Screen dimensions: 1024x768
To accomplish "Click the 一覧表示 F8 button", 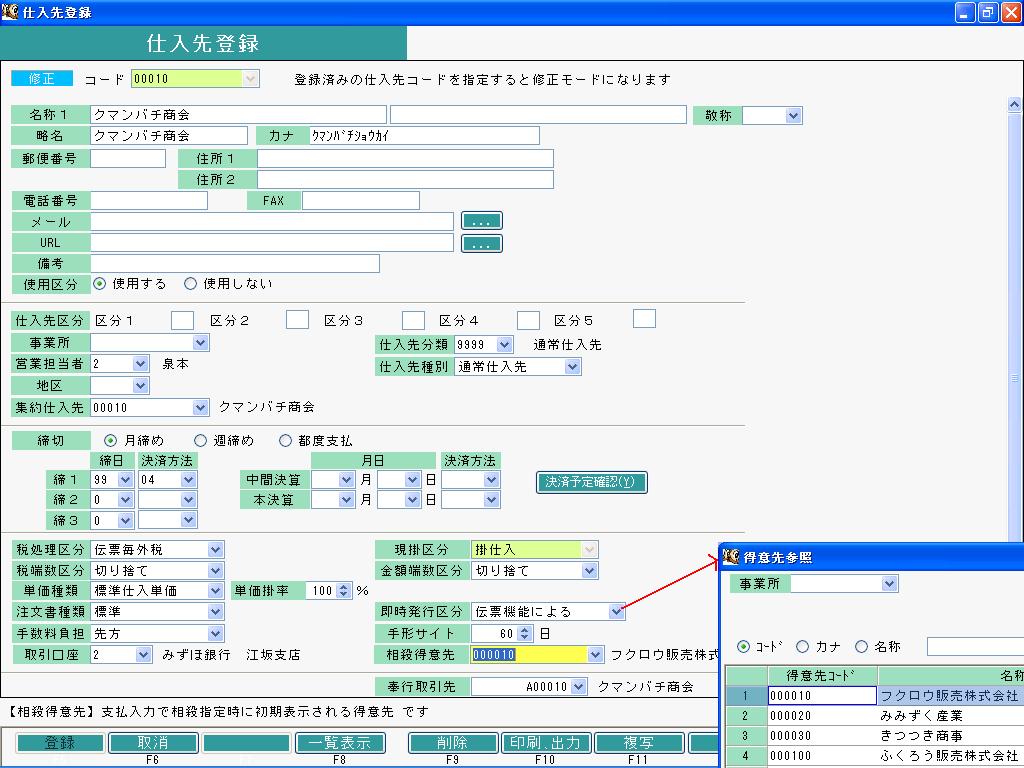I will [x=340, y=743].
